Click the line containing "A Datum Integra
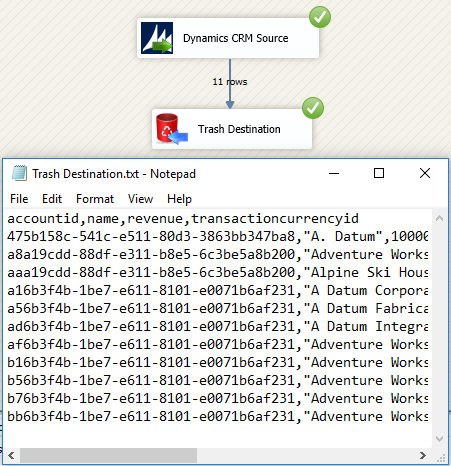Image resolution: width=451 pixels, height=466 pixels. [218, 327]
